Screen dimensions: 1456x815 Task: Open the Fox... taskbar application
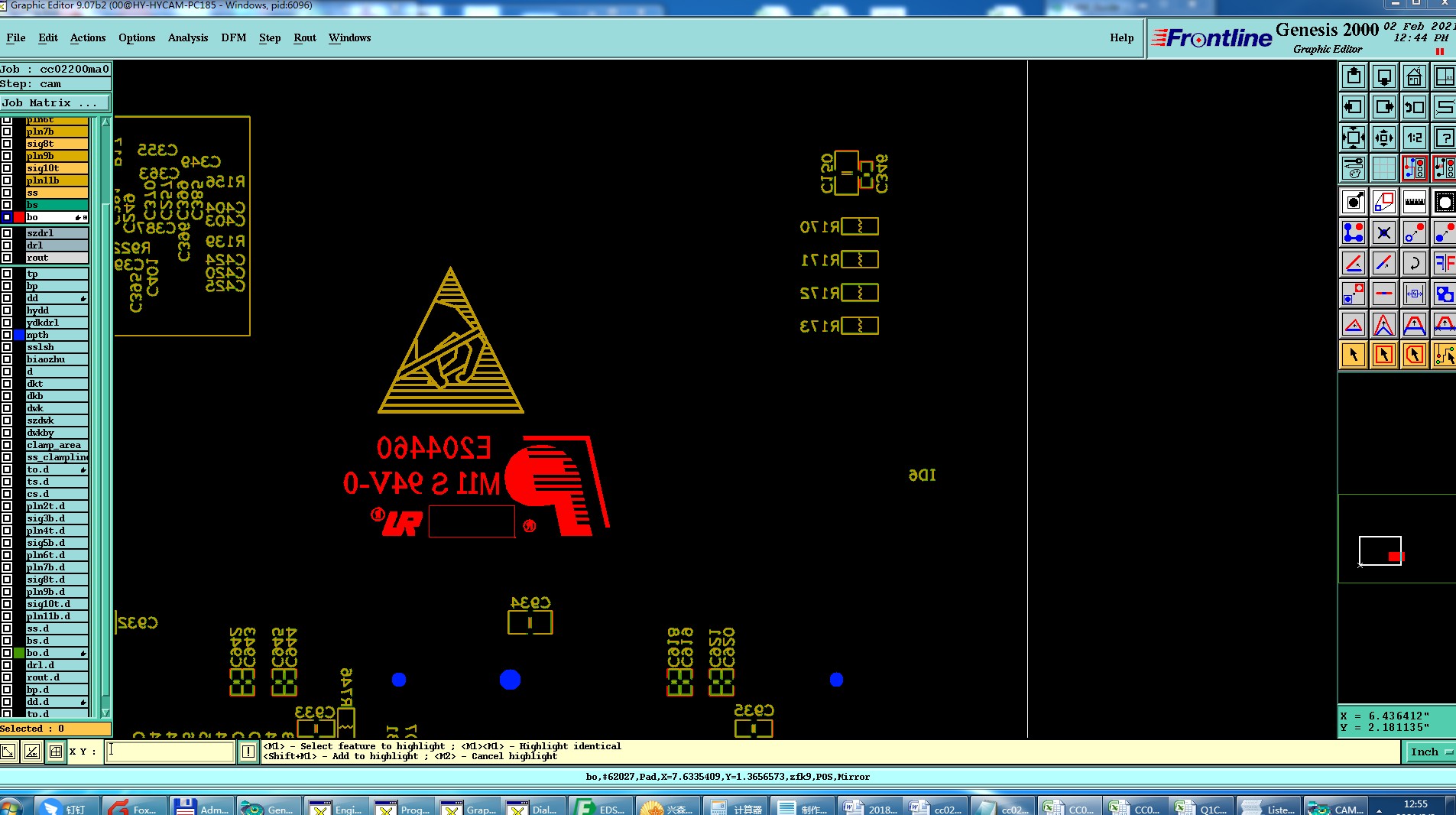pyautogui.click(x=133, y=807)
